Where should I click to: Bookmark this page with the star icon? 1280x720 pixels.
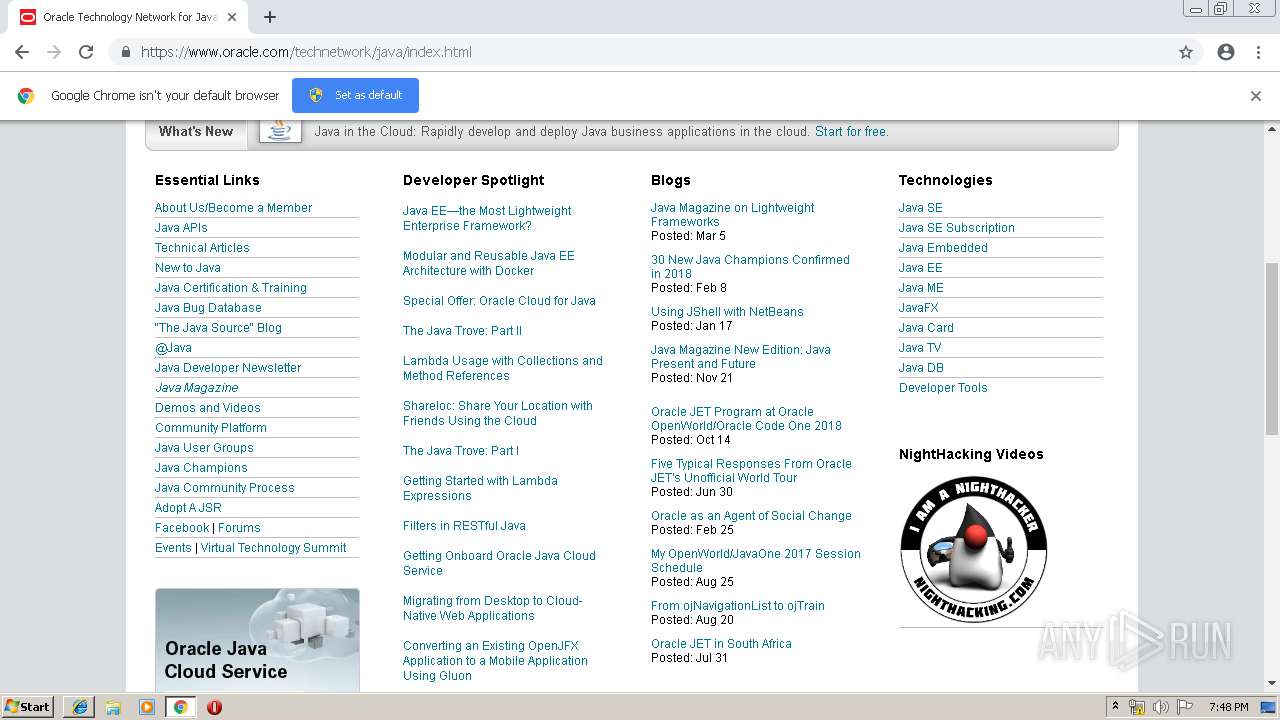coord(1186,52)
